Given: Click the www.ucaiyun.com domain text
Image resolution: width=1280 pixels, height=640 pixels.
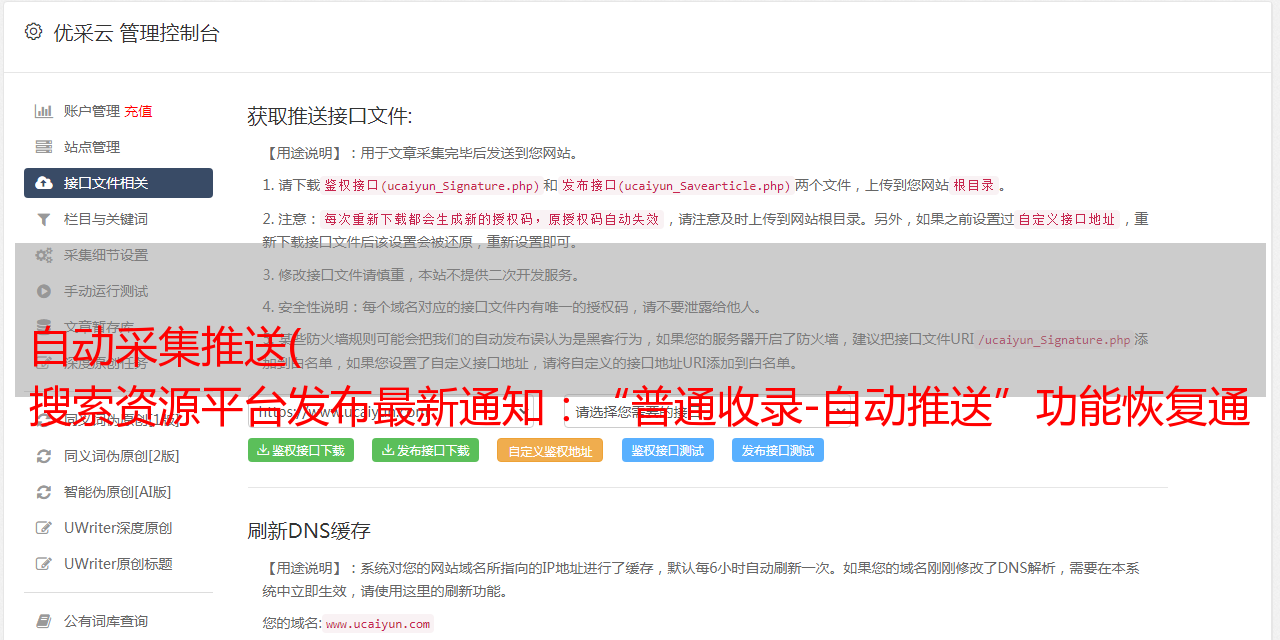Looking at the screenshot, I should [x=378, y=624].
